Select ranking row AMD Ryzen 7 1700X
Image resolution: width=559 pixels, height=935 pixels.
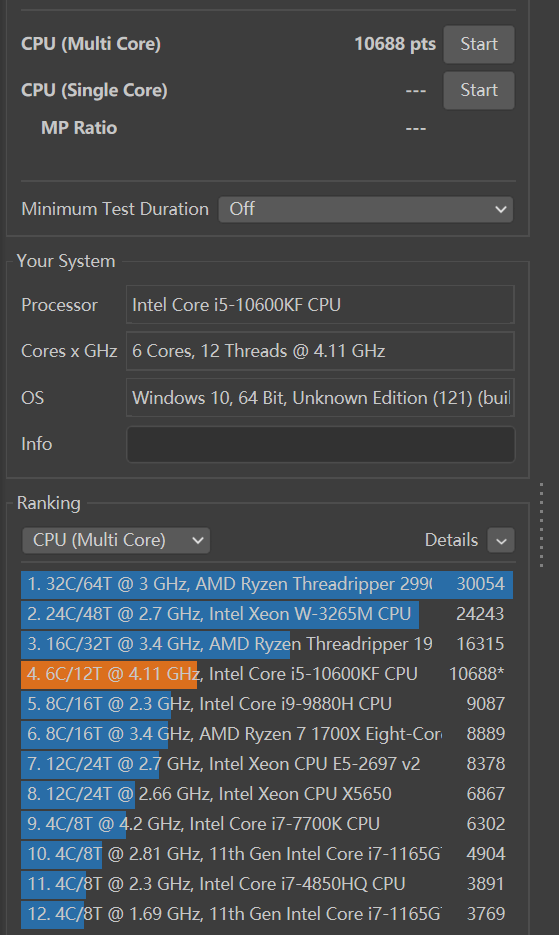[x=267, y=734]
